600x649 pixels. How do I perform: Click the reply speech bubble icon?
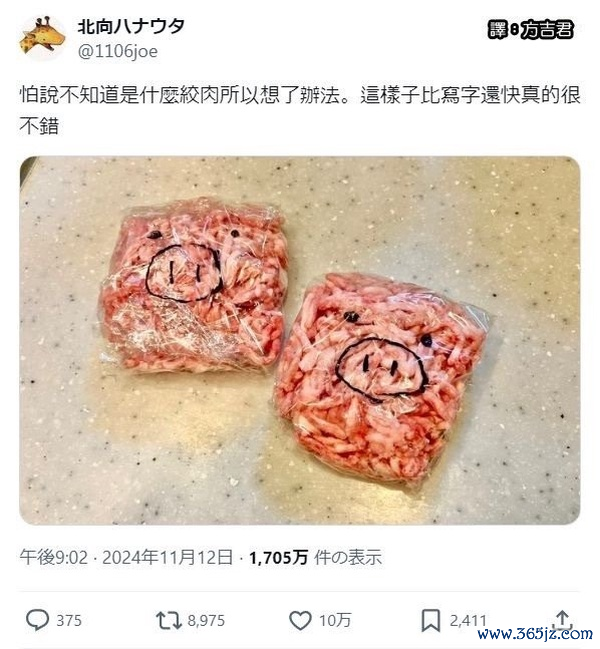[37, 620]
